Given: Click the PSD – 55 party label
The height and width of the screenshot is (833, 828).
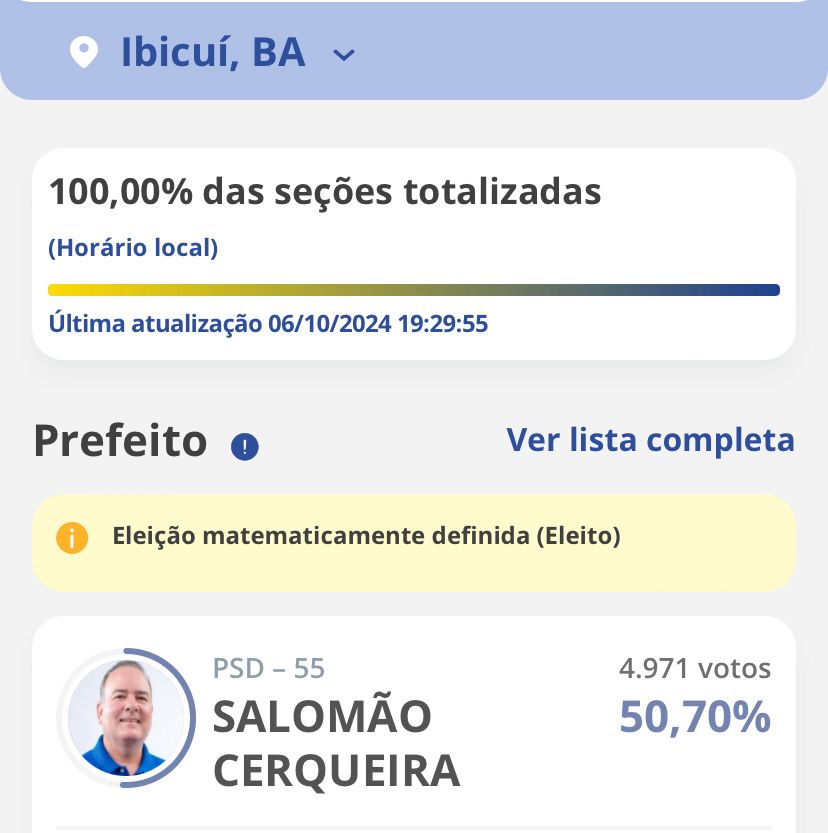Looking at the screenshot, I should 269,668.
